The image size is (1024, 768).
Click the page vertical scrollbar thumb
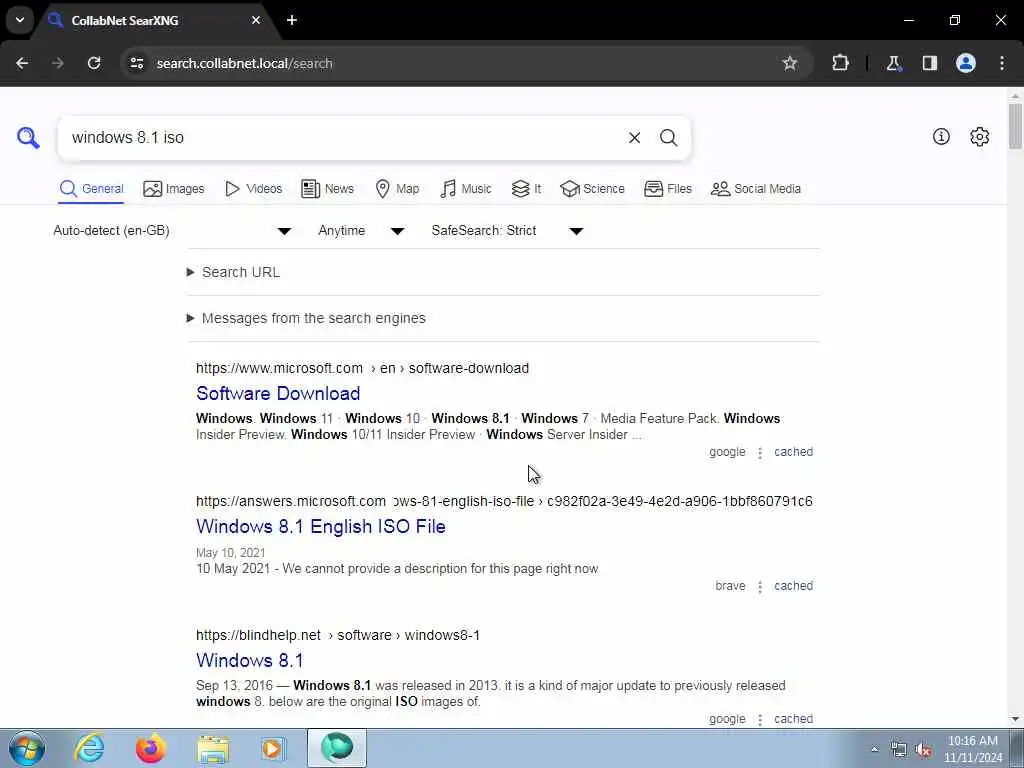point(1015,127)
